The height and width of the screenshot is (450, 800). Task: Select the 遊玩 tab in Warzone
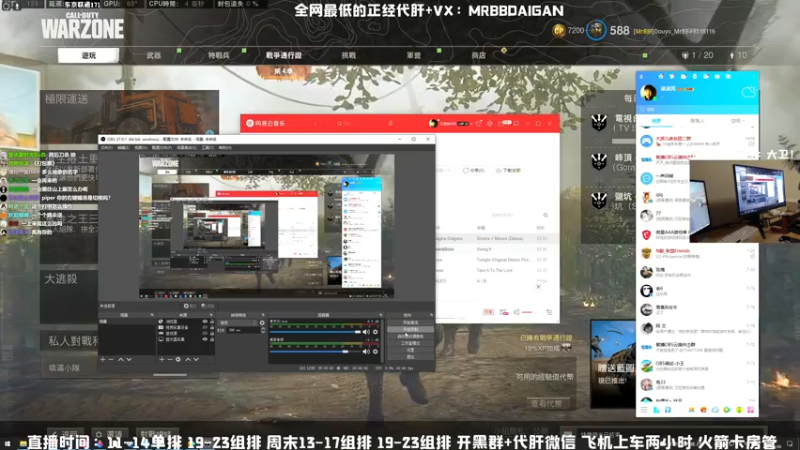point(89,55)
